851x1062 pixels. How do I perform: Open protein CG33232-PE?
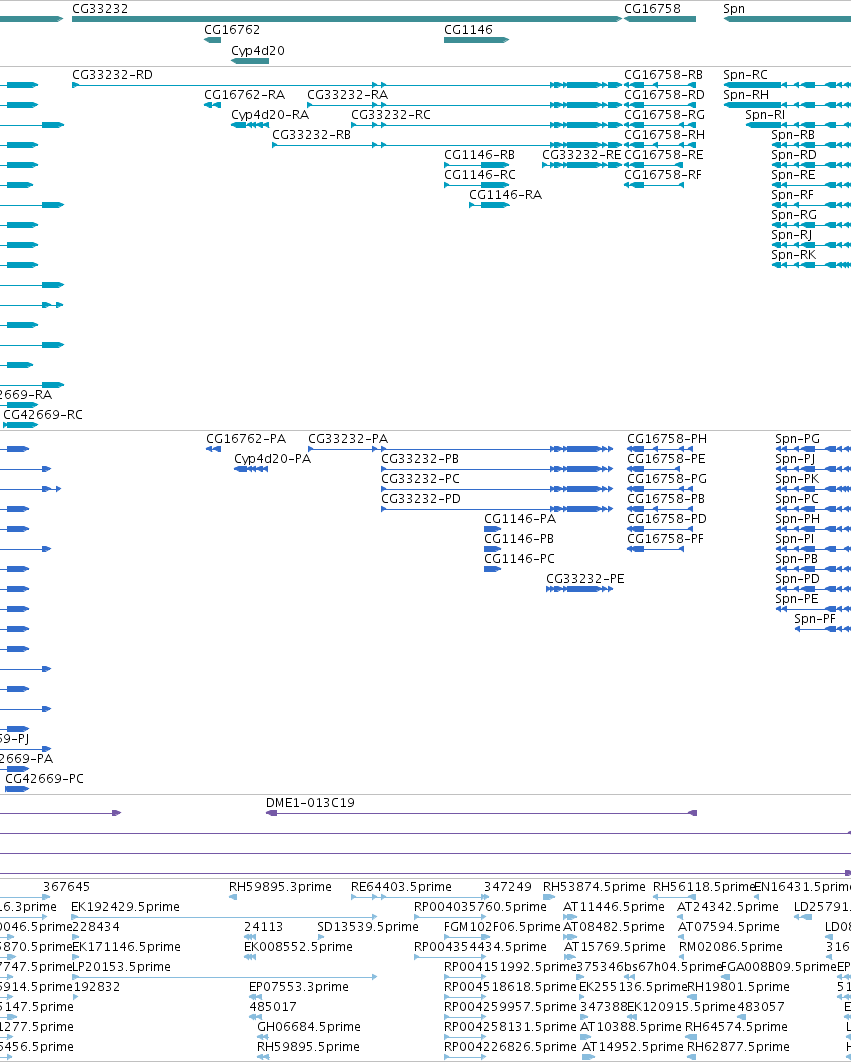[x=585, y=578]
